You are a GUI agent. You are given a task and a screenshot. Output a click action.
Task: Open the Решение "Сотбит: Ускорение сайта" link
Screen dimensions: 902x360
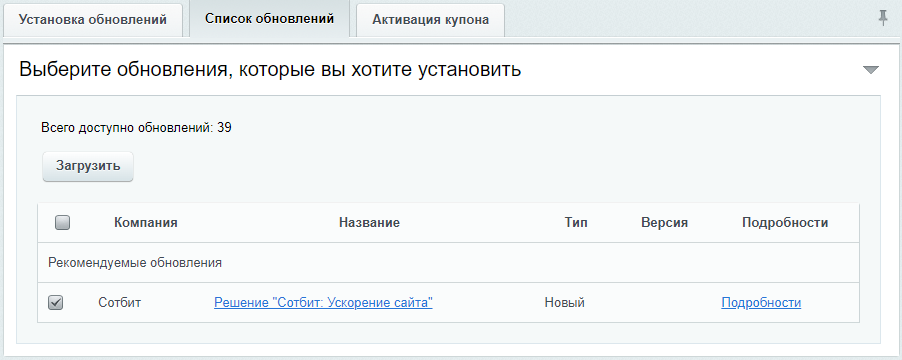coord(323,302)
